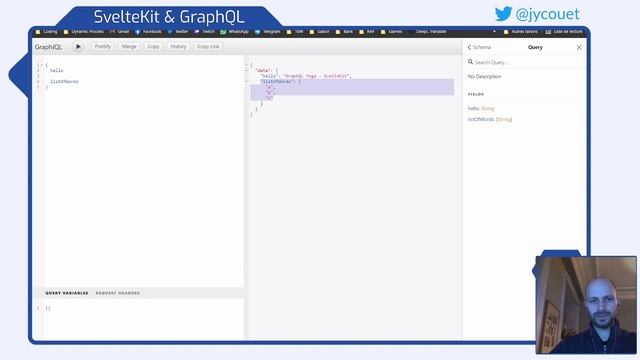This screenshot has height=360, width=640.
Task: Click the "GraphQL Yoga - SvelteKit" result value
Action: pos(317,76)
